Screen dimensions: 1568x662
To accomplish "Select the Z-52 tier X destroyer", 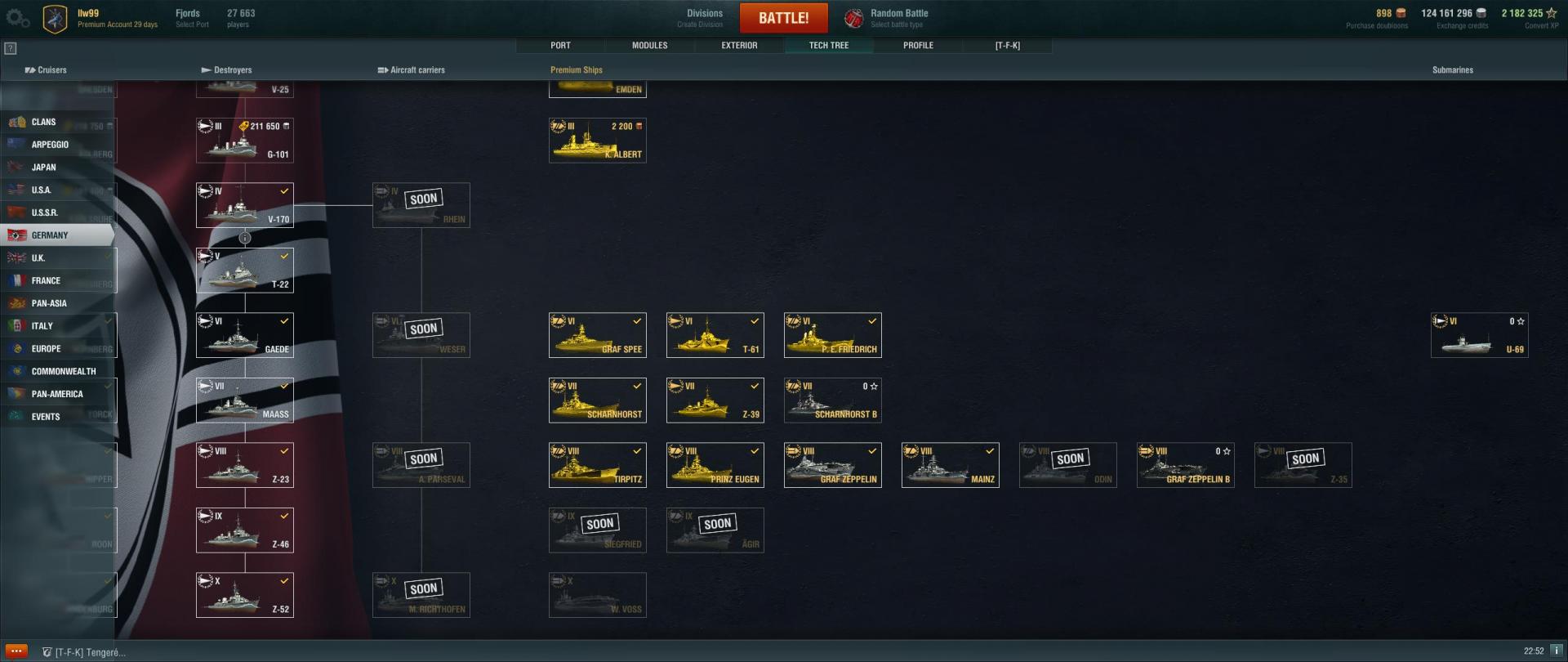I will click(x=245, y=595).
